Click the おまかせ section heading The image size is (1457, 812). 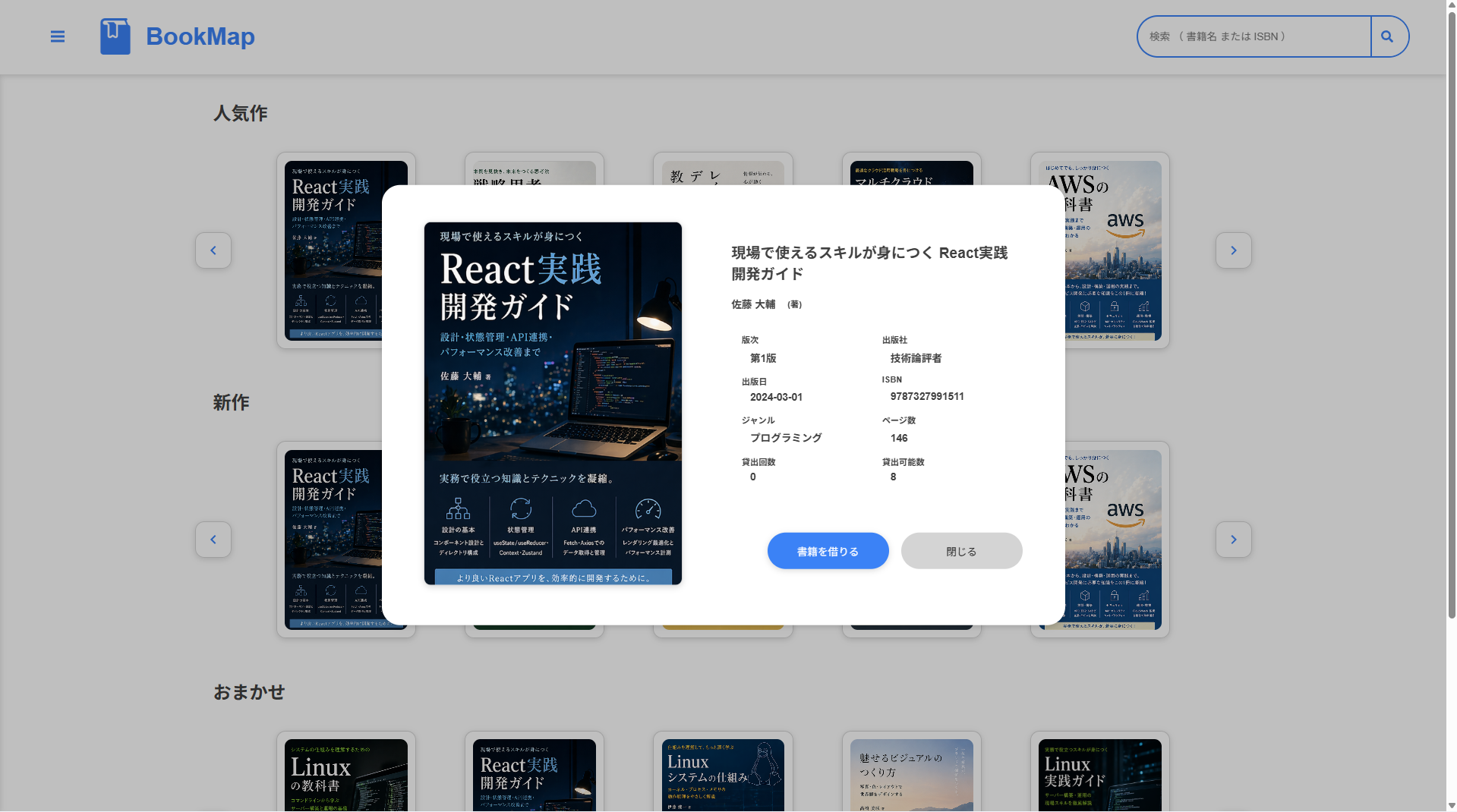tap(249, 692)
